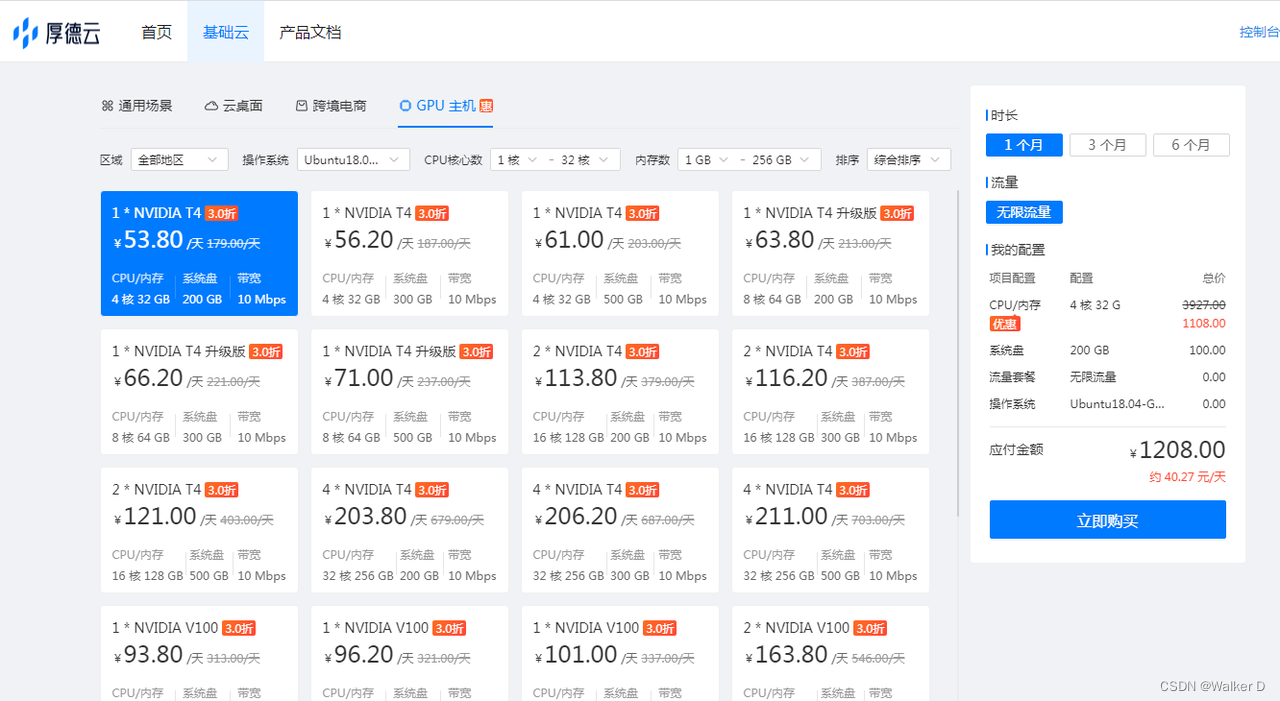
Task: Select the 无限流量 traffic option
Action: 1024,212
